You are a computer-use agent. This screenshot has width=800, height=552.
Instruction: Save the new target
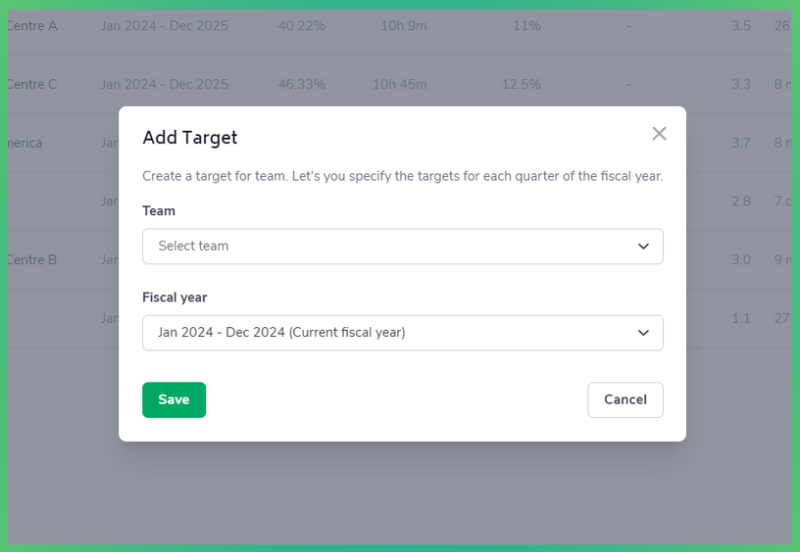(x=174, y=400)
